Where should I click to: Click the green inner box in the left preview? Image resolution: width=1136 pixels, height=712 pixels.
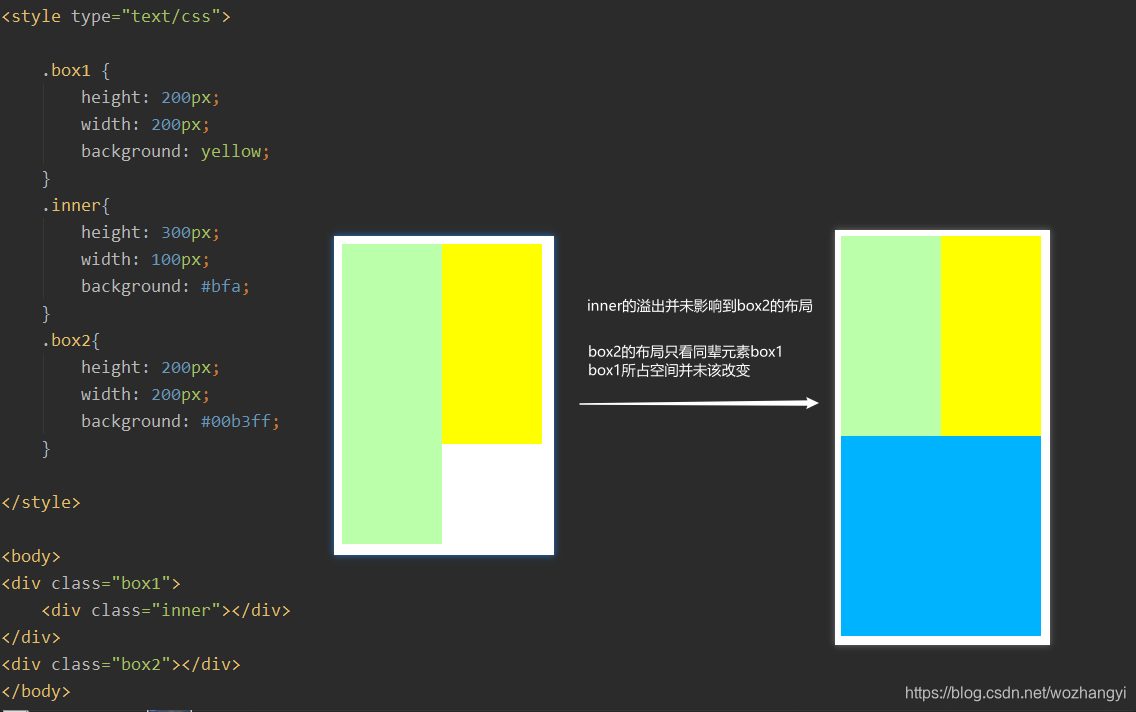[x=392, y=393]
